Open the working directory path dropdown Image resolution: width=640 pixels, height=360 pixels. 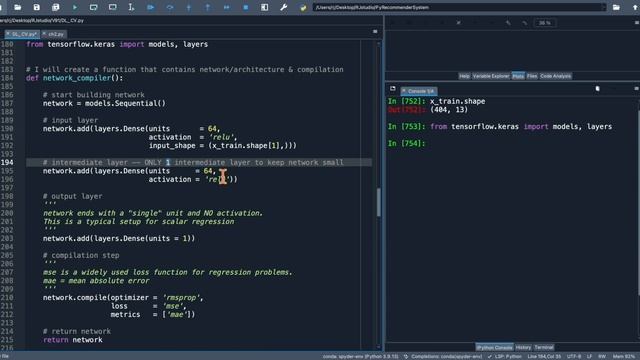pos(604,7)
